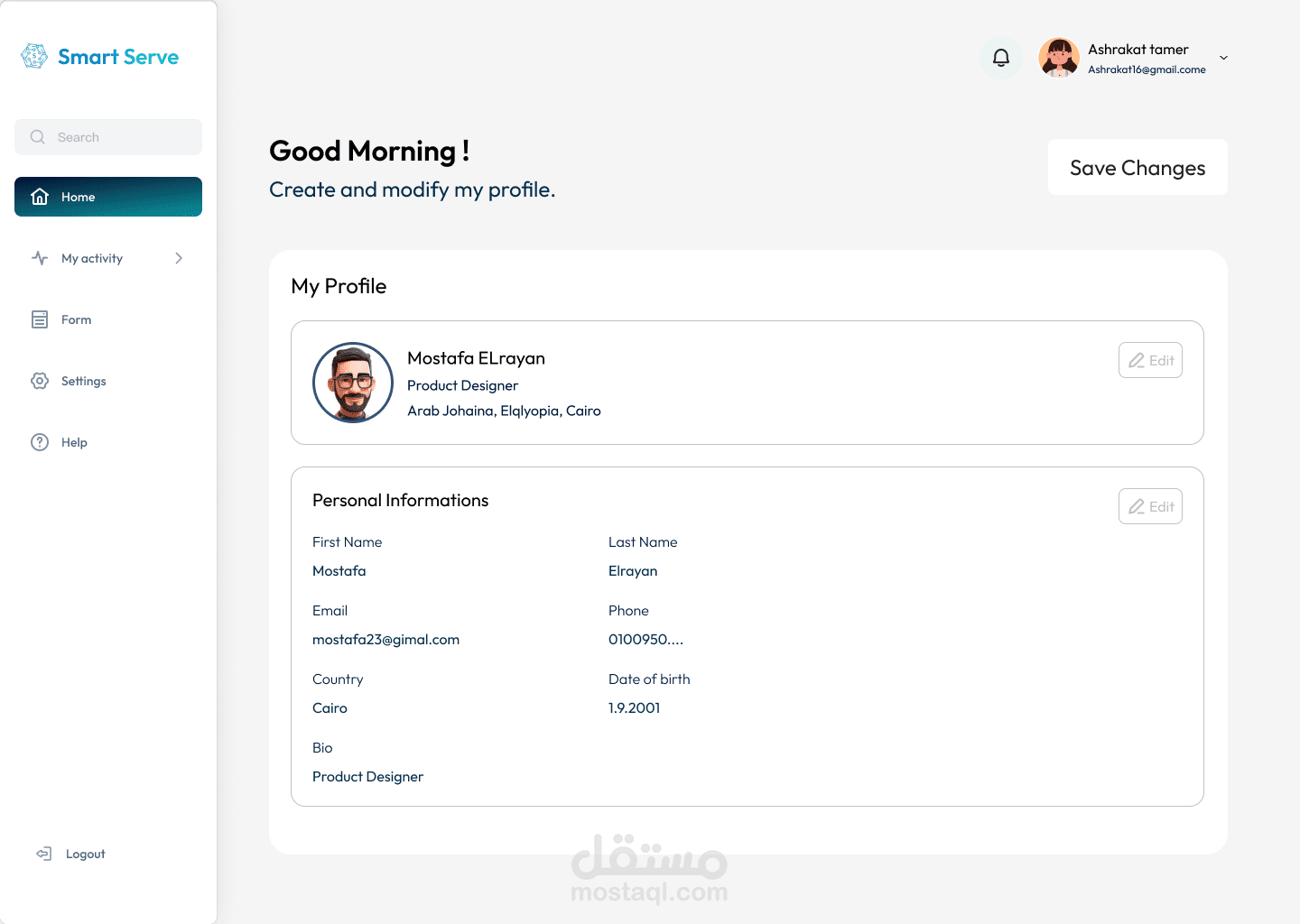Click the Logout arrow icon
1300x924 pixels.
tap(43, 854)
